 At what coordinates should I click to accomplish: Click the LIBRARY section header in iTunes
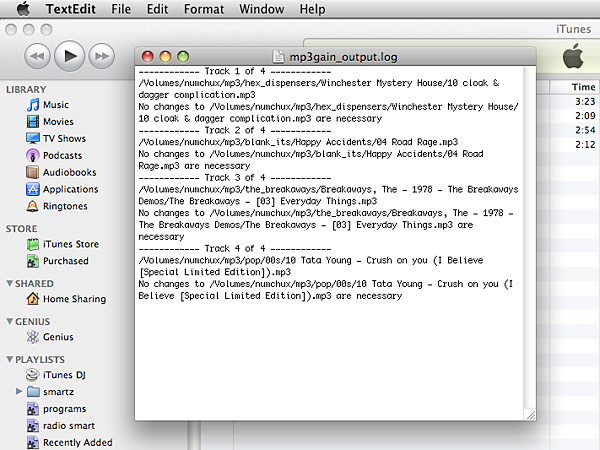point(26,90)
